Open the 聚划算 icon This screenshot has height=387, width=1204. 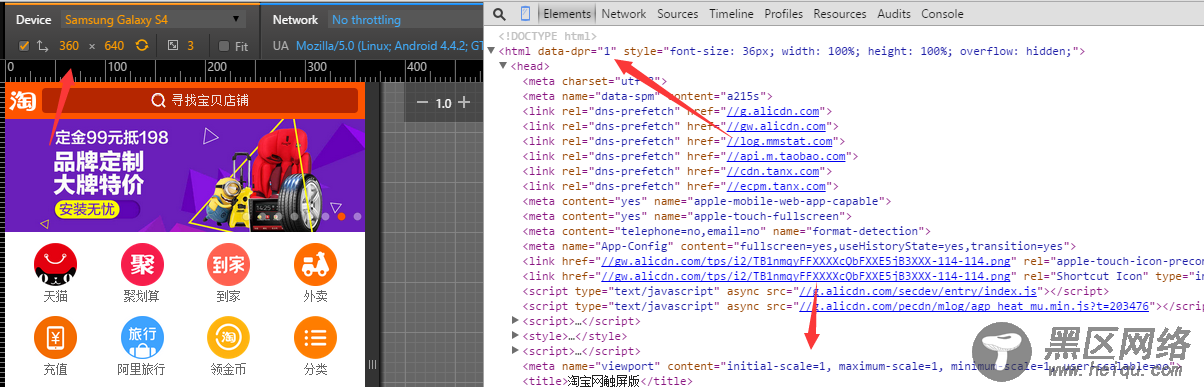click(141, 264)
